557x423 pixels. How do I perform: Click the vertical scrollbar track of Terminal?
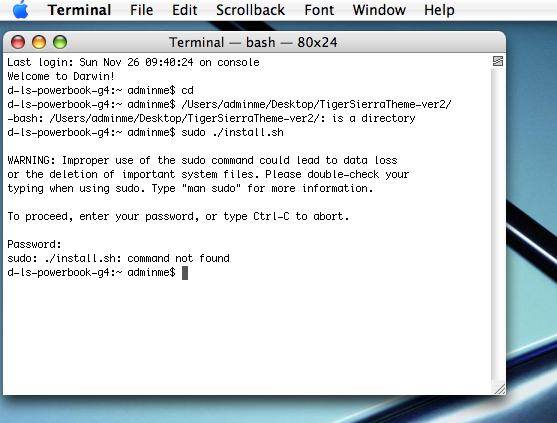498,224
